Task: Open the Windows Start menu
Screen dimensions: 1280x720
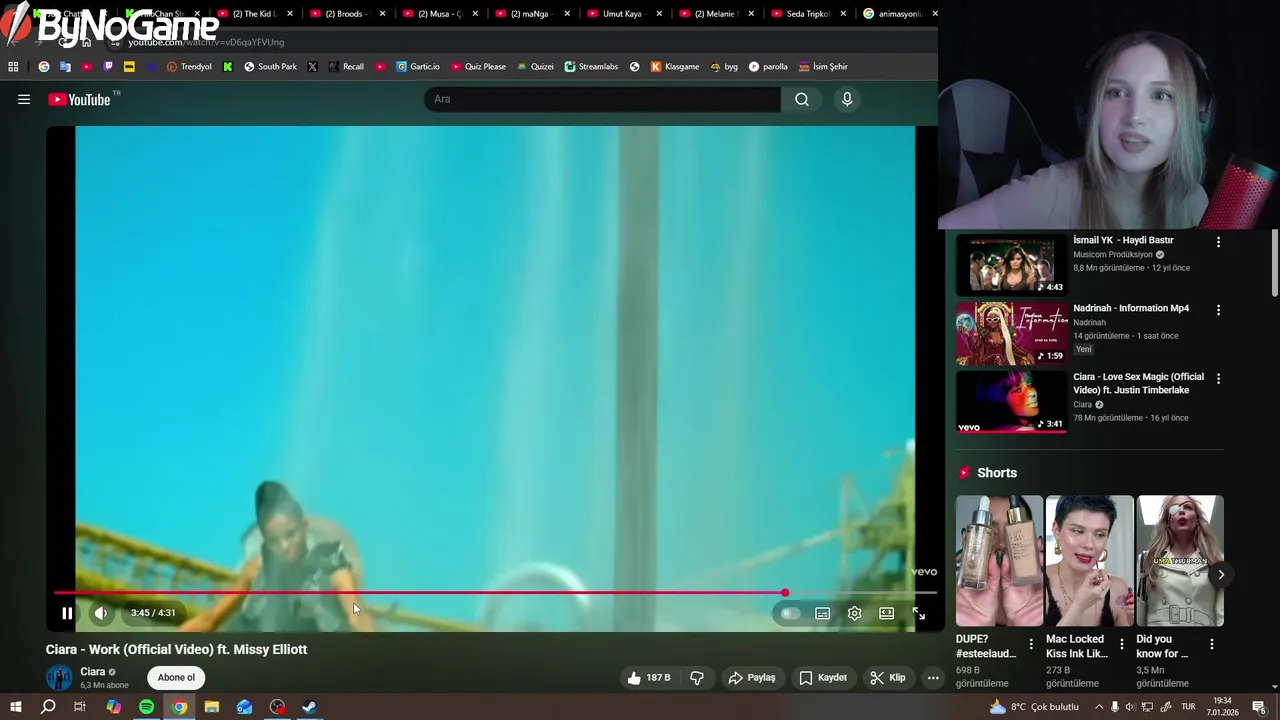Action: [x=15, y=707]
